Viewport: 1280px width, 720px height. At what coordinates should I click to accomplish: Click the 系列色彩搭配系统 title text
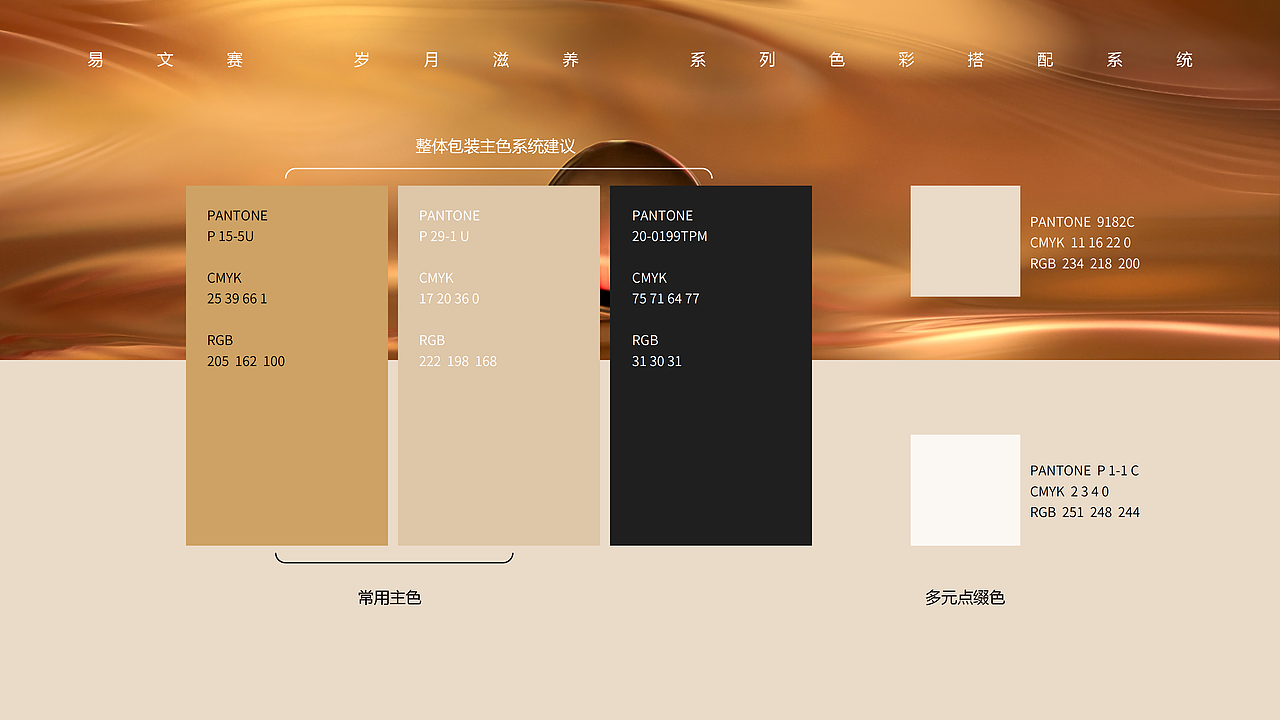pos(940,59)
